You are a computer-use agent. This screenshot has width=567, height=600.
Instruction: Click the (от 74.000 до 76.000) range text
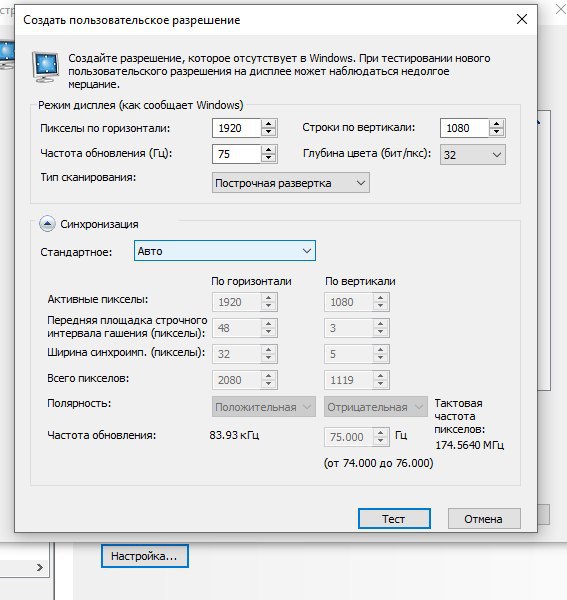[378, 463]
